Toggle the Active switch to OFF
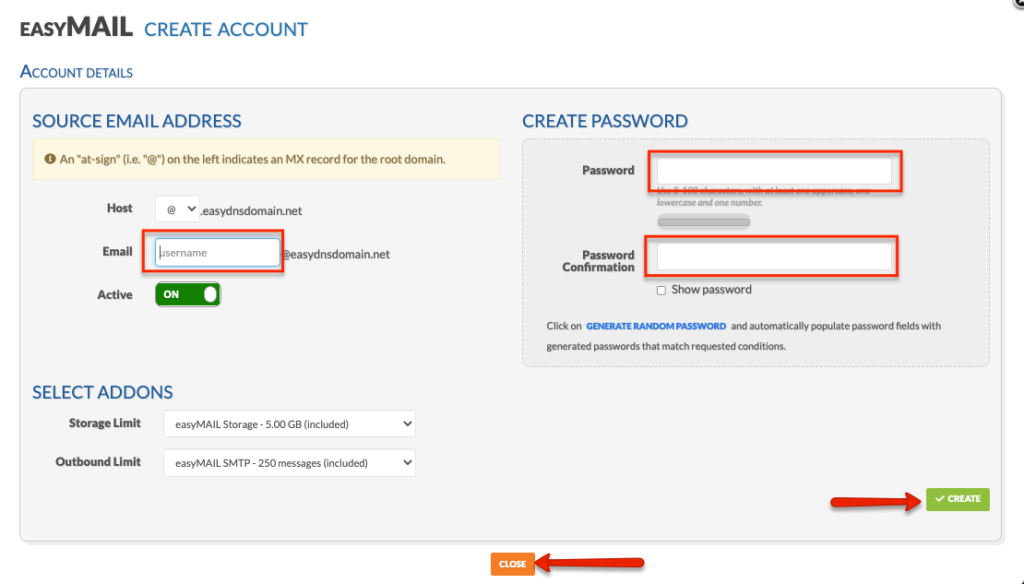Screen dimensions: 1024x584 [186, 294]
